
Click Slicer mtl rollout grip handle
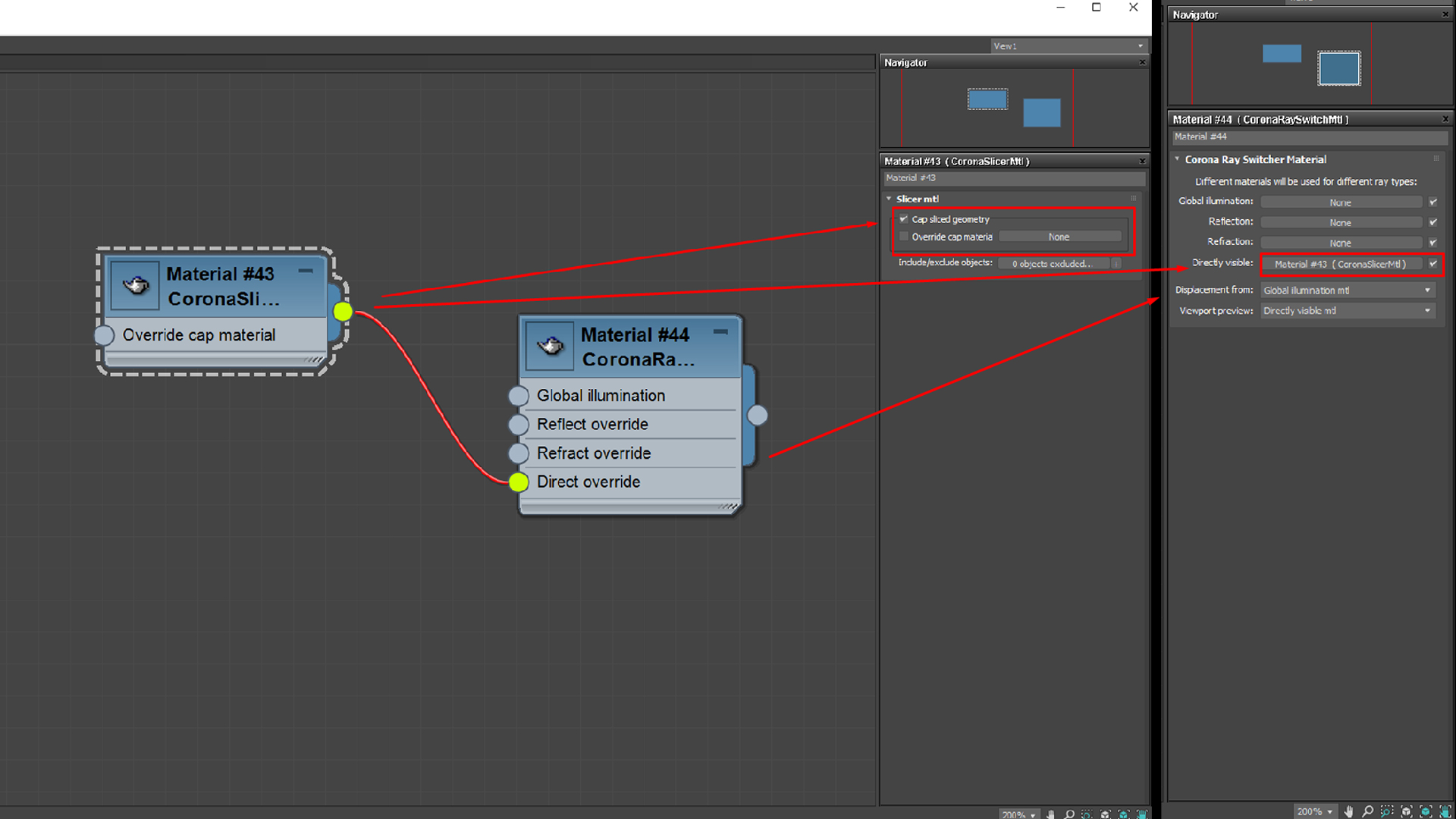[x=1134, y=199]
